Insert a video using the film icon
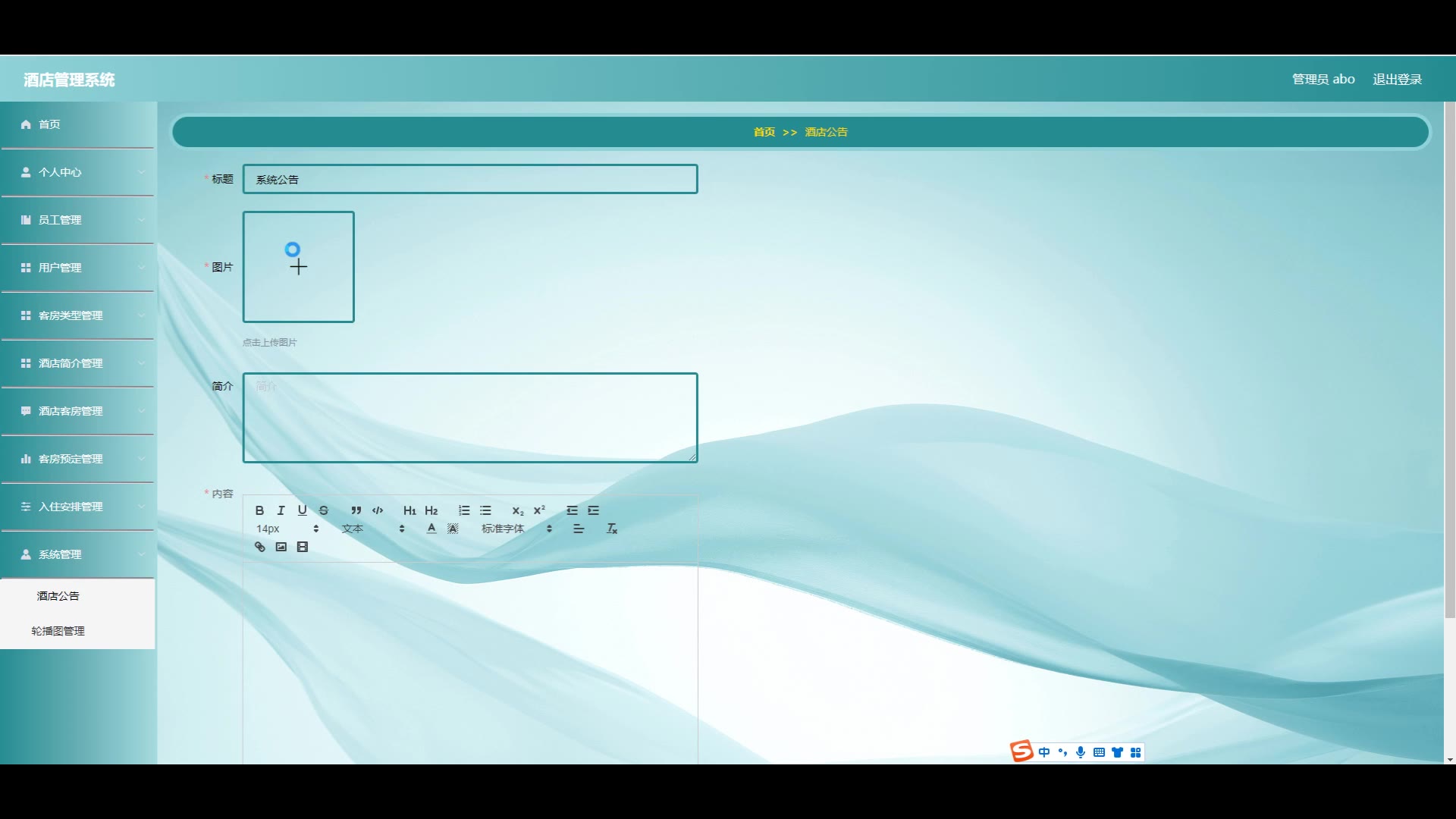Image resolution: width=1456 pixels, height=819 pixels. pyautogui.click(x=303, y=547)
